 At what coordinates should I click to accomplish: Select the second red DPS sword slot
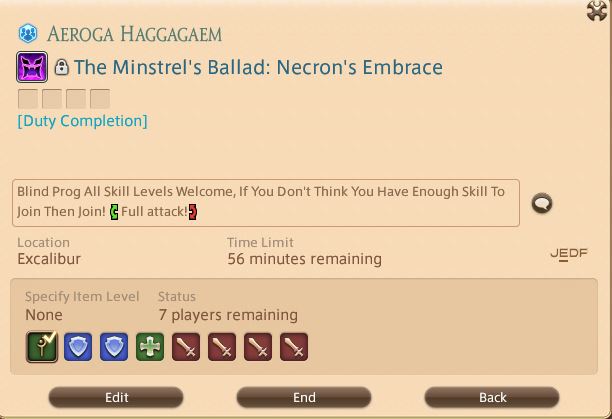click(222, 347)
